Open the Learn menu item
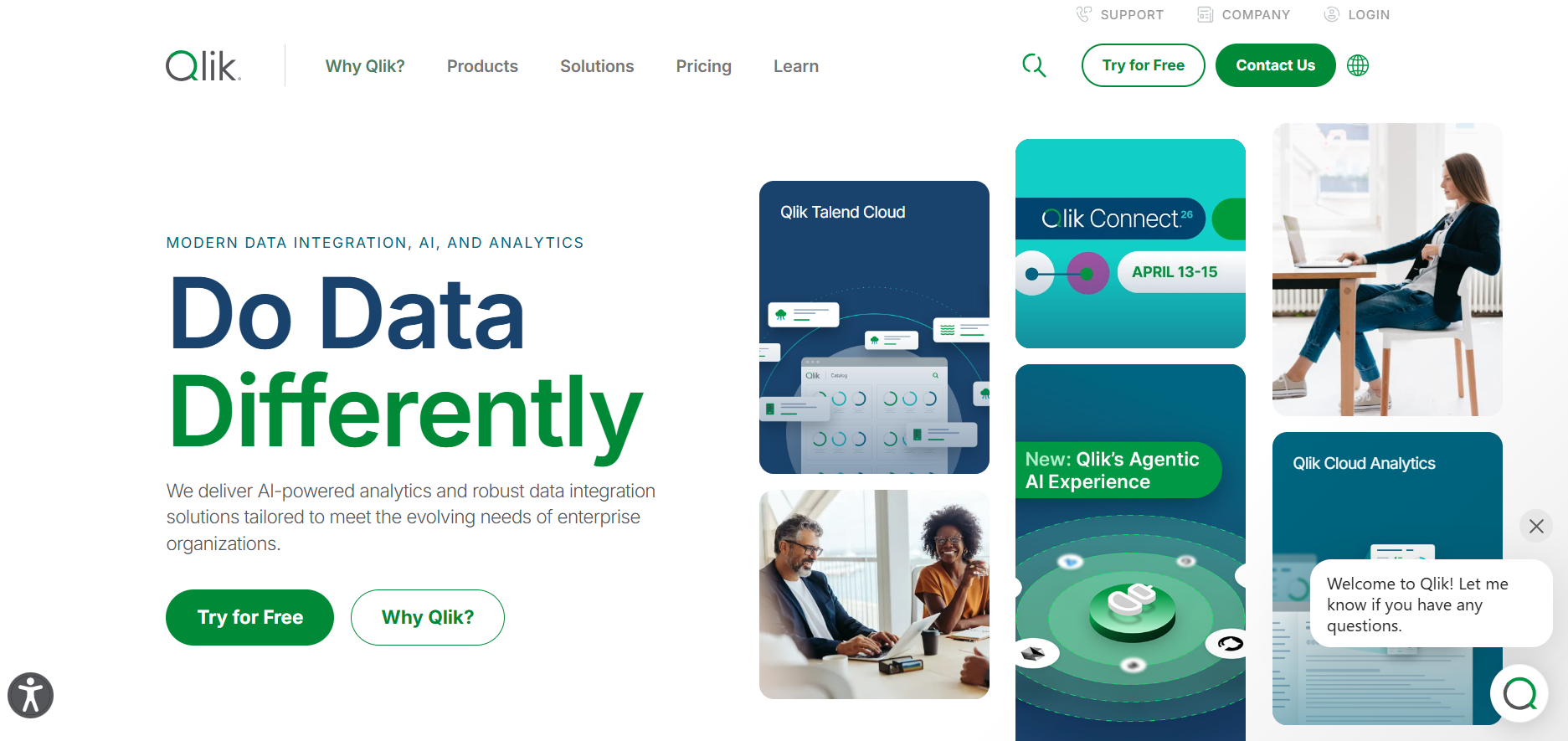The image size is (1568, 741). 796,66
